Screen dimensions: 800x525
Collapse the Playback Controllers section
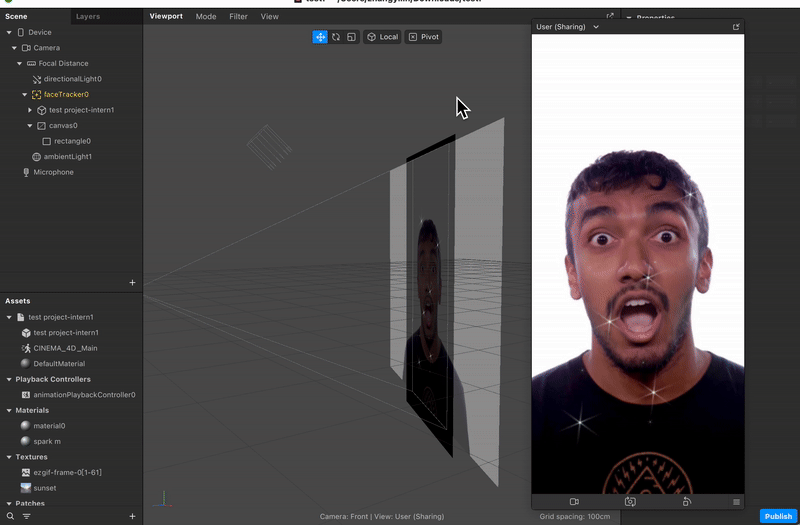click(x=9, y=379)
